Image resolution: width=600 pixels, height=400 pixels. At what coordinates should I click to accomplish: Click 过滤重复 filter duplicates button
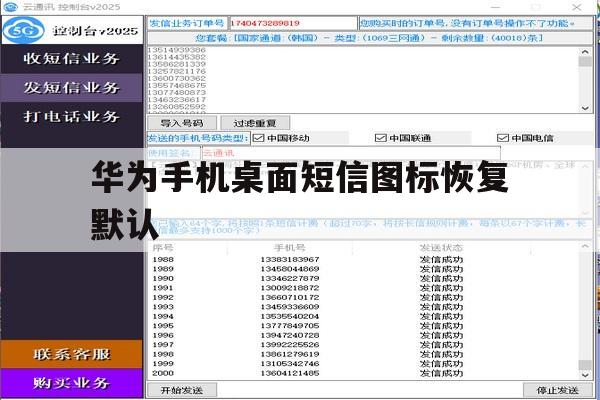click(x=255, y=123)
